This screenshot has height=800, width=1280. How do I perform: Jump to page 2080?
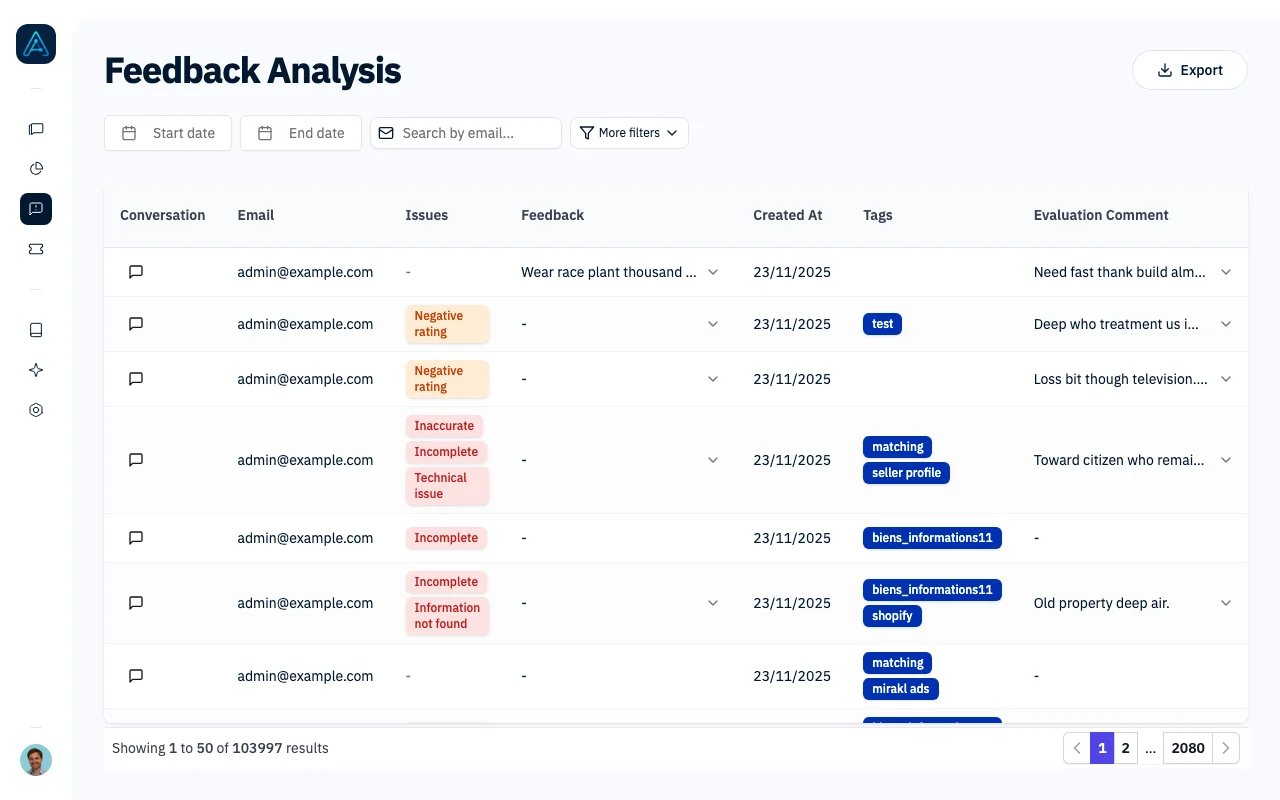click(1188, 748)
